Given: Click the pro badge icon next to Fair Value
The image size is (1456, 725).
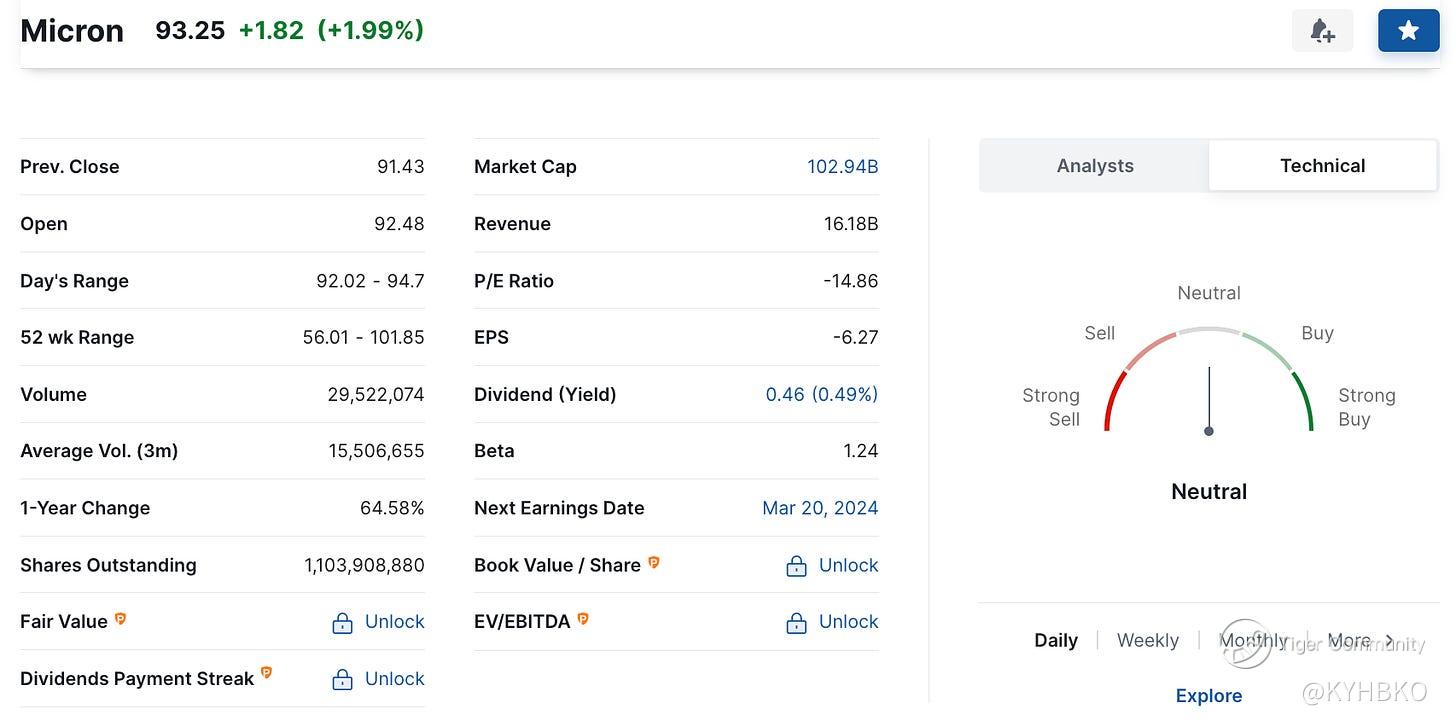Looking at the screenshot, I should (x=120, y=619).
